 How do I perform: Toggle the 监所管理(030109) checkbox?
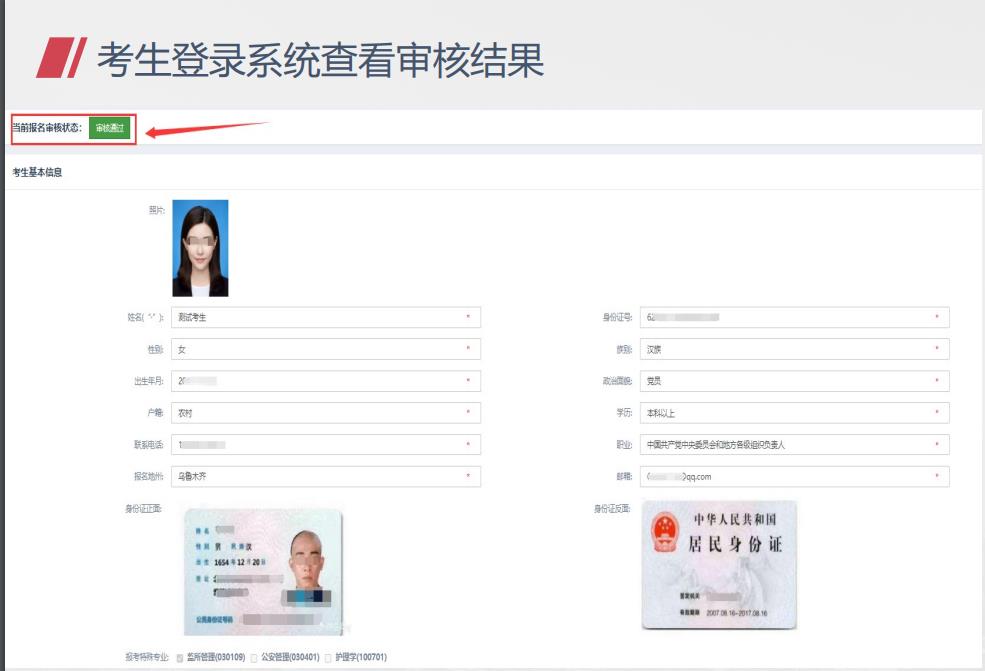coord(180,658)
